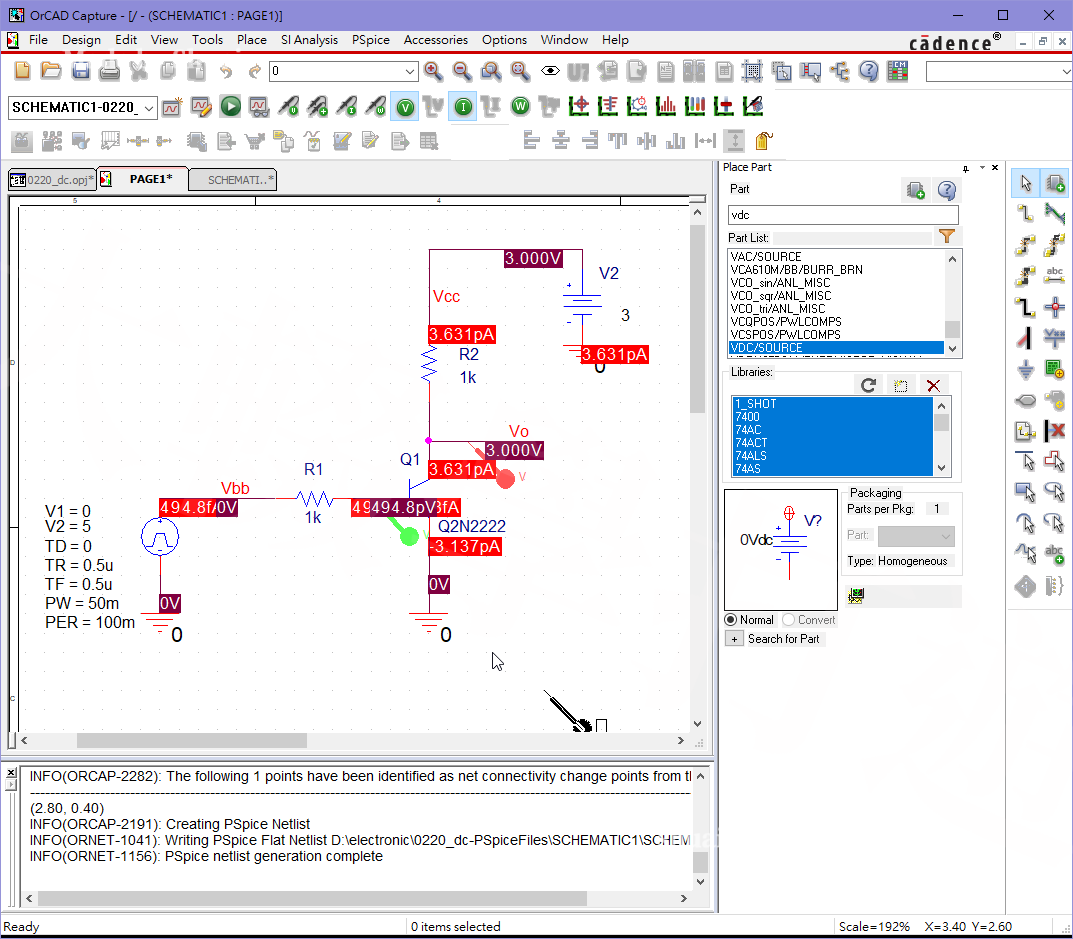Click the schematic horizontal scrollbar thumb
The height and width of the screenshot is (939, 1073).
(x=192, y=741)
